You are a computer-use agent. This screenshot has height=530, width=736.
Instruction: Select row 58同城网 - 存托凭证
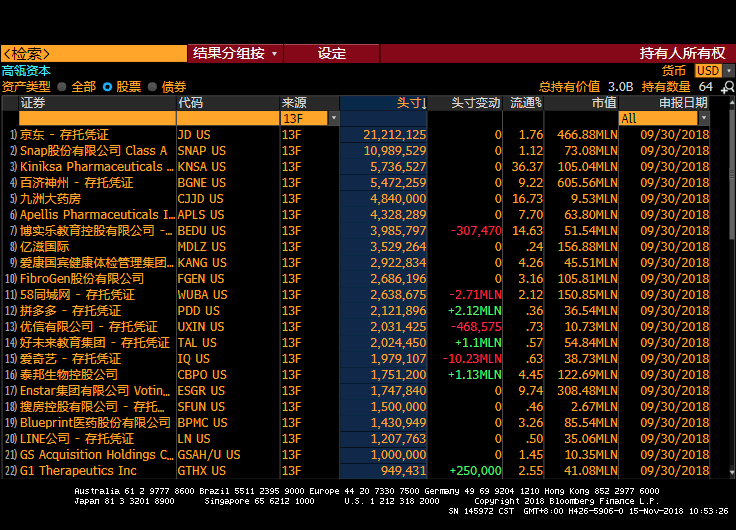point(357,294)
